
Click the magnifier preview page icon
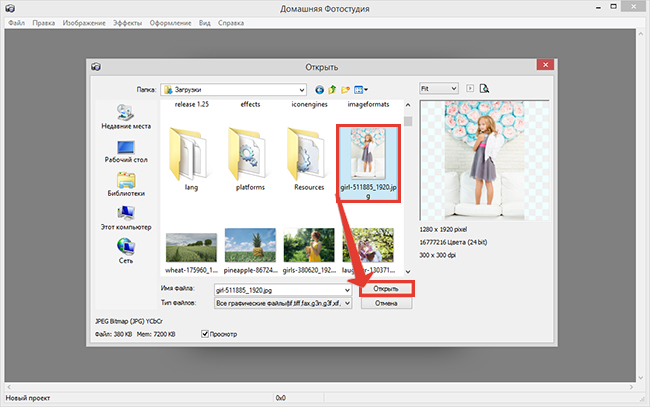[484, 88]
